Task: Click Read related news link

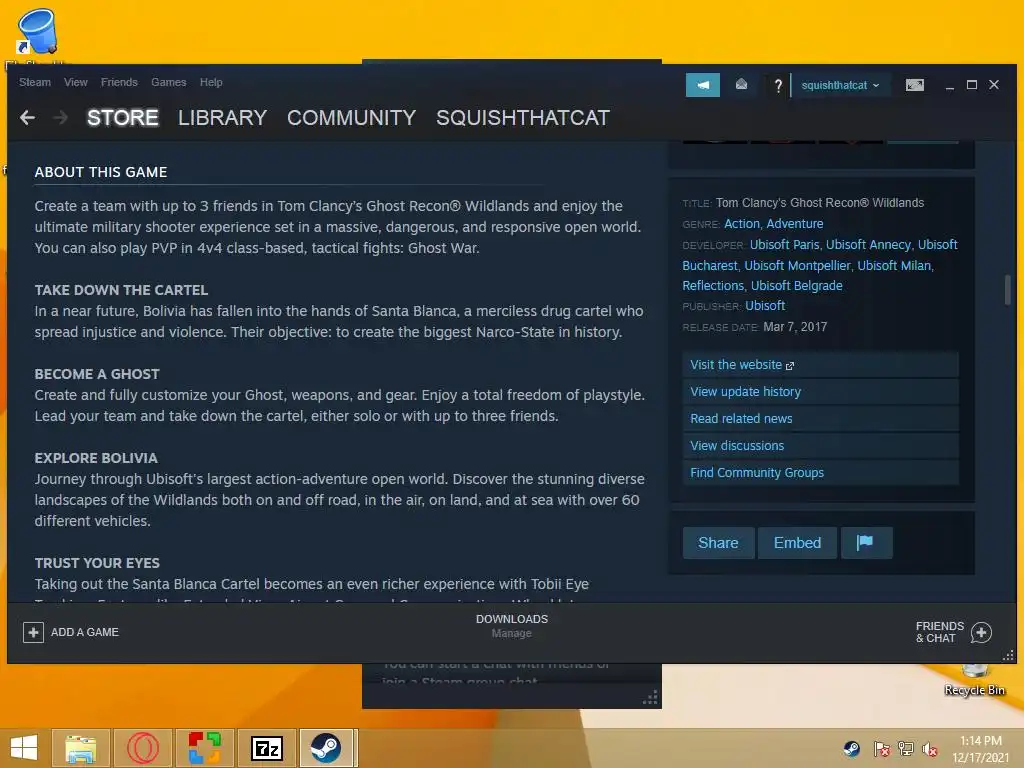Action: pos(820,419)
